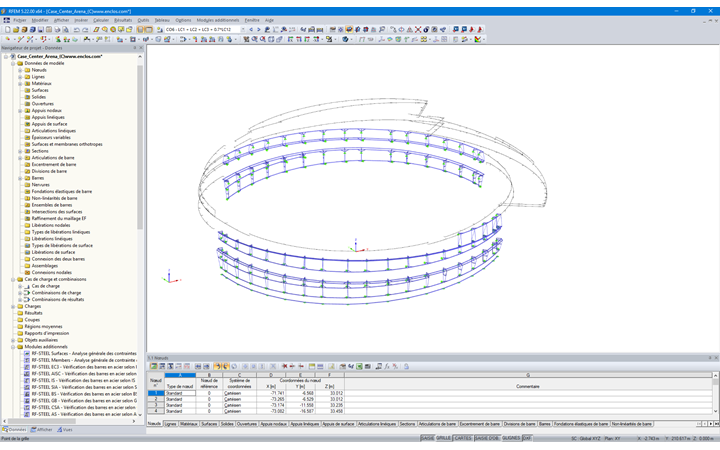Click the next load case arrow
This screenshot has height=450, width=720.
tap(259, 29)
